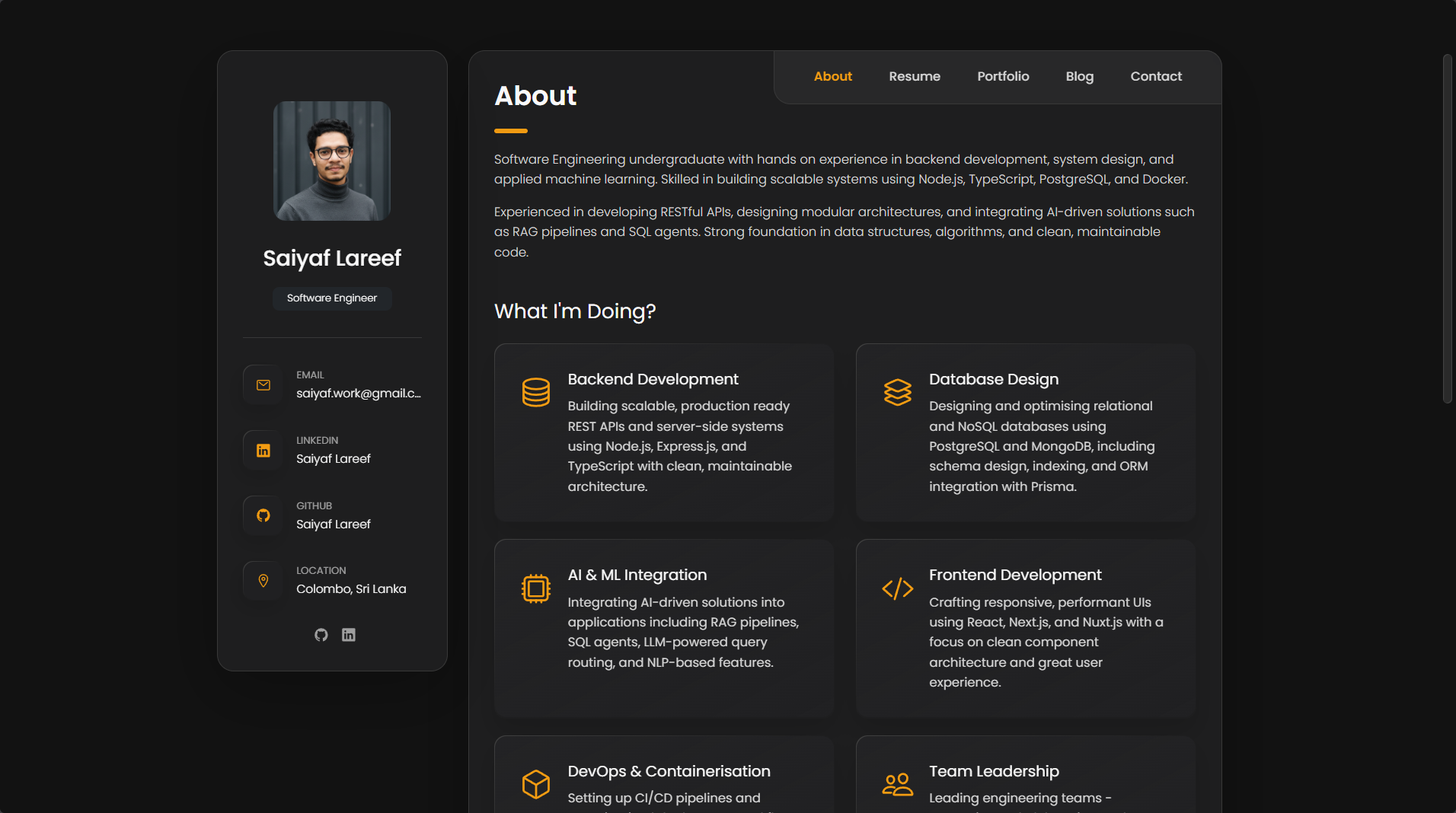Viewport: 1456px width, 813px height.
Task: Click the About page heading
Action: tap(535, 96)
